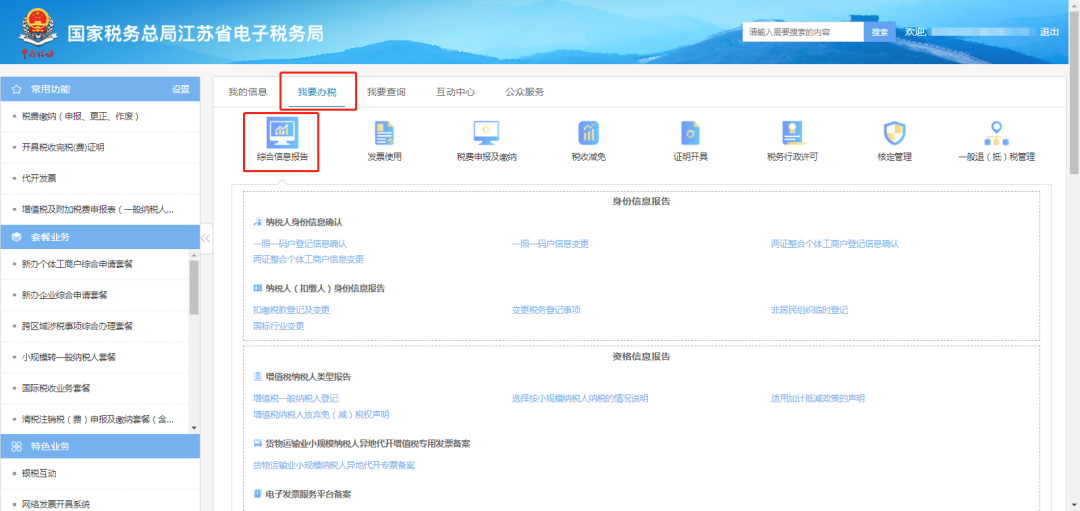The height and width of the screenshot is (511, 1080).
Task: Click the icon beside 特色业务
Action: point(17,446)
